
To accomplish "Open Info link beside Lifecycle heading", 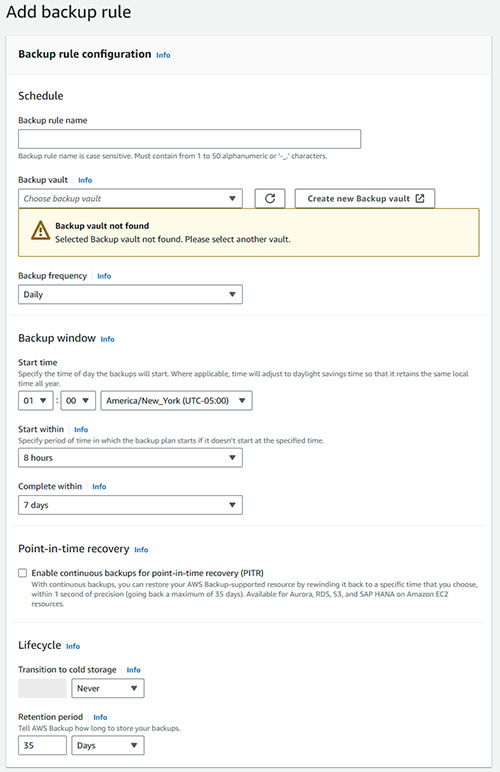I will [x=73, y=646].
